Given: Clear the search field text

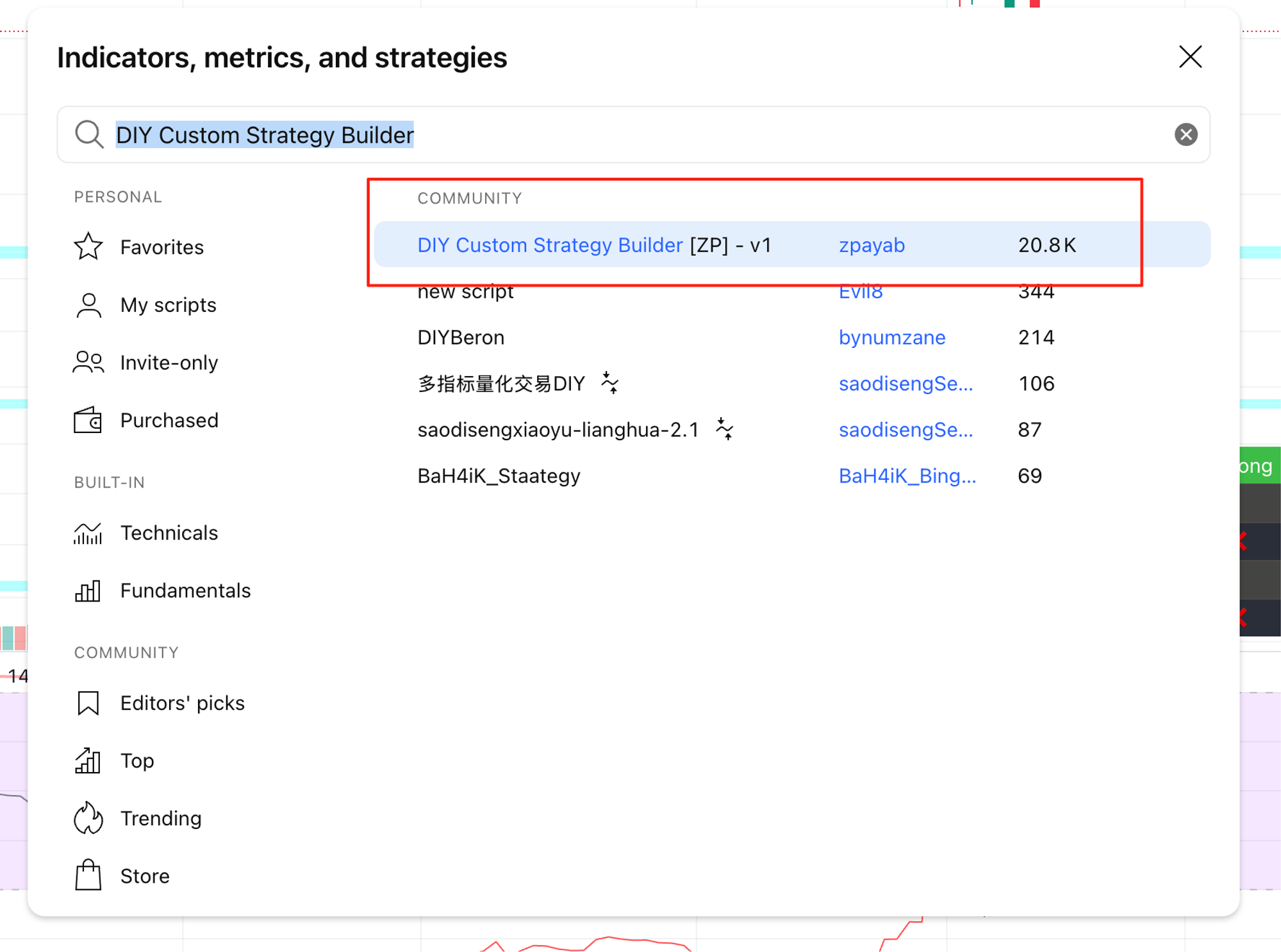Looking at the screenshot, I should pyautogui.click(x=1186, y=135).
